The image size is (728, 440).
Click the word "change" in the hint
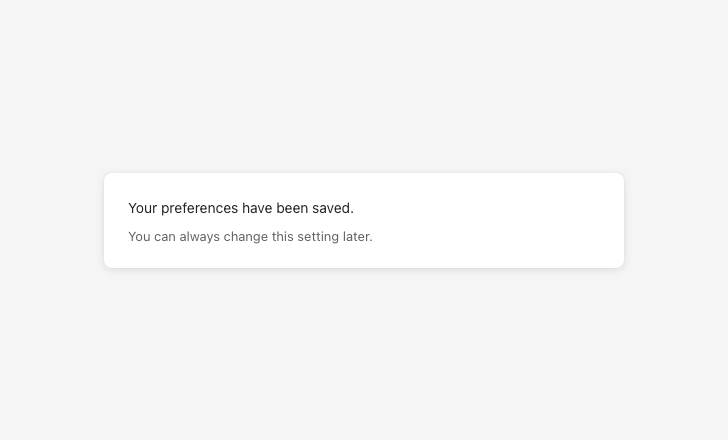tap(245, 237)
